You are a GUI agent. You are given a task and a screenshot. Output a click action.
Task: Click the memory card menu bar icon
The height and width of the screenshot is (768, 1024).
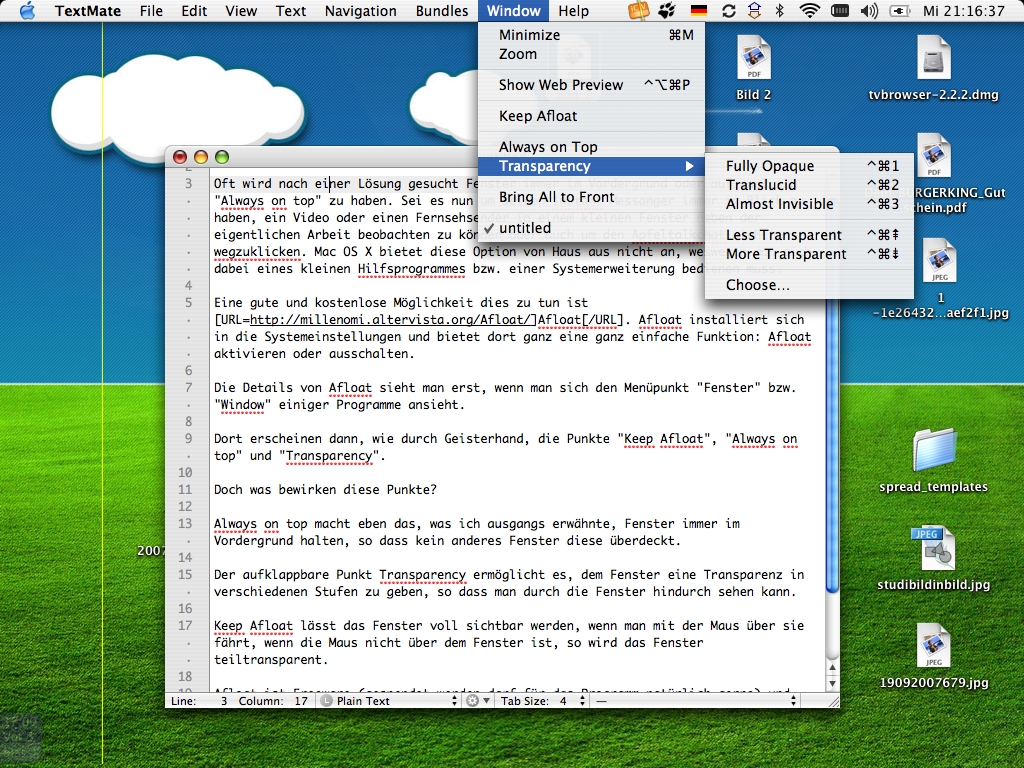coord(840,10)
